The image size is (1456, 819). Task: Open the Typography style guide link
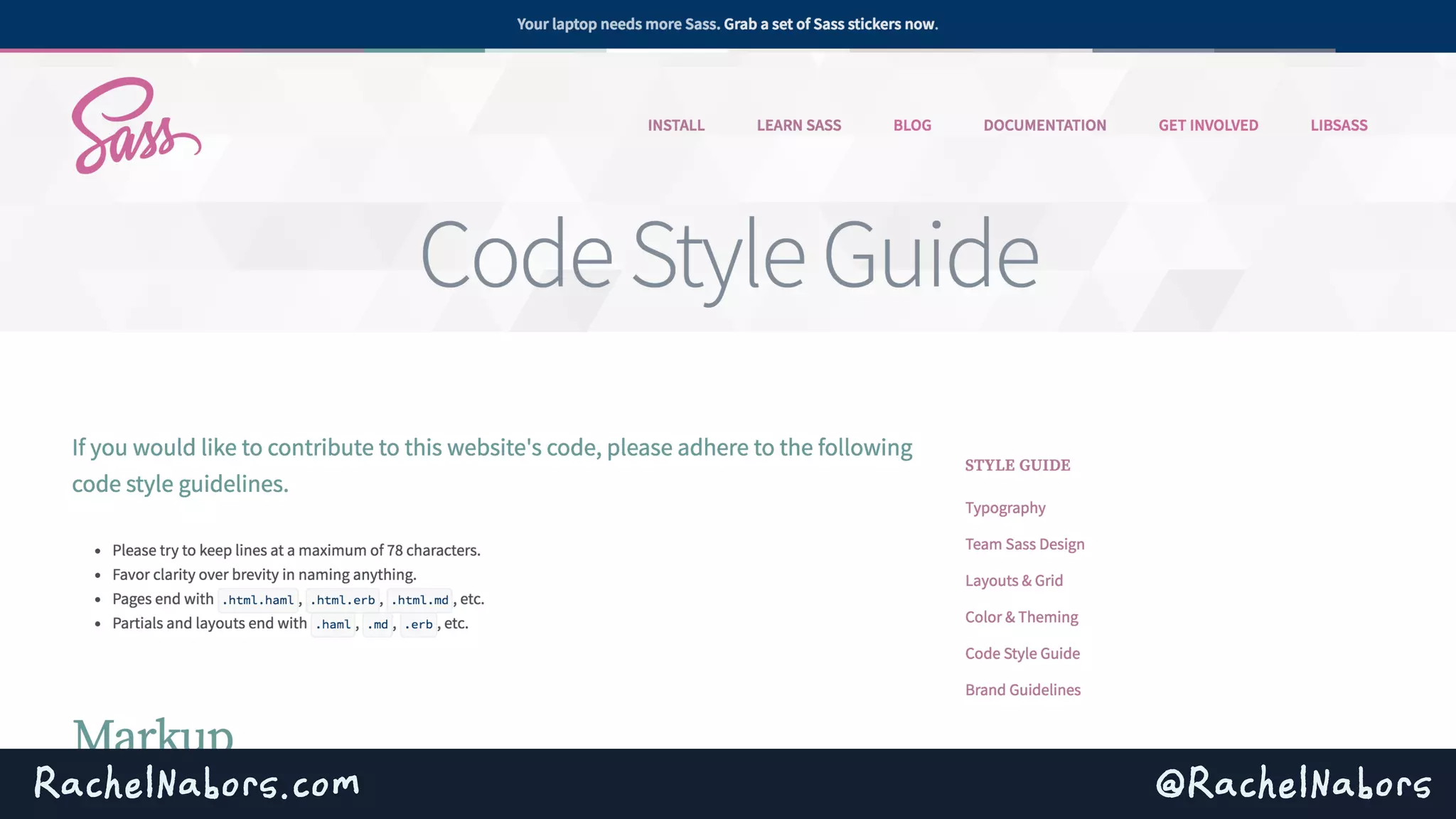[x=1005, y=508]
